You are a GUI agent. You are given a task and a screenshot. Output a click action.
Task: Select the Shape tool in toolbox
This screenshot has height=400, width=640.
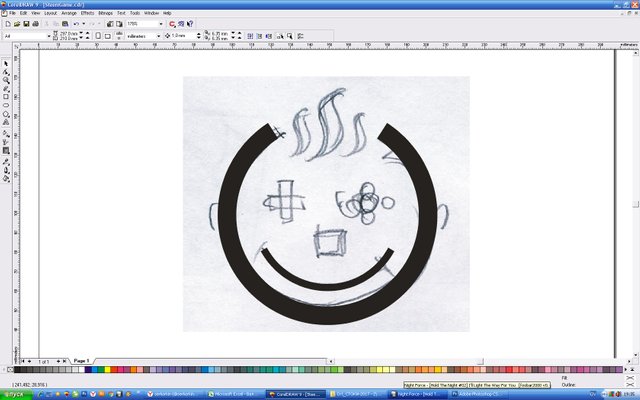[x=6, y=72]
